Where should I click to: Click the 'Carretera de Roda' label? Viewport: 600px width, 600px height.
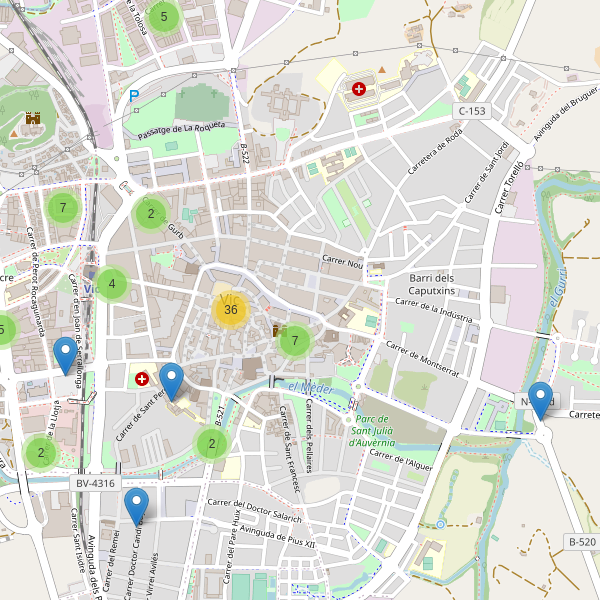[x=435, y=152]
